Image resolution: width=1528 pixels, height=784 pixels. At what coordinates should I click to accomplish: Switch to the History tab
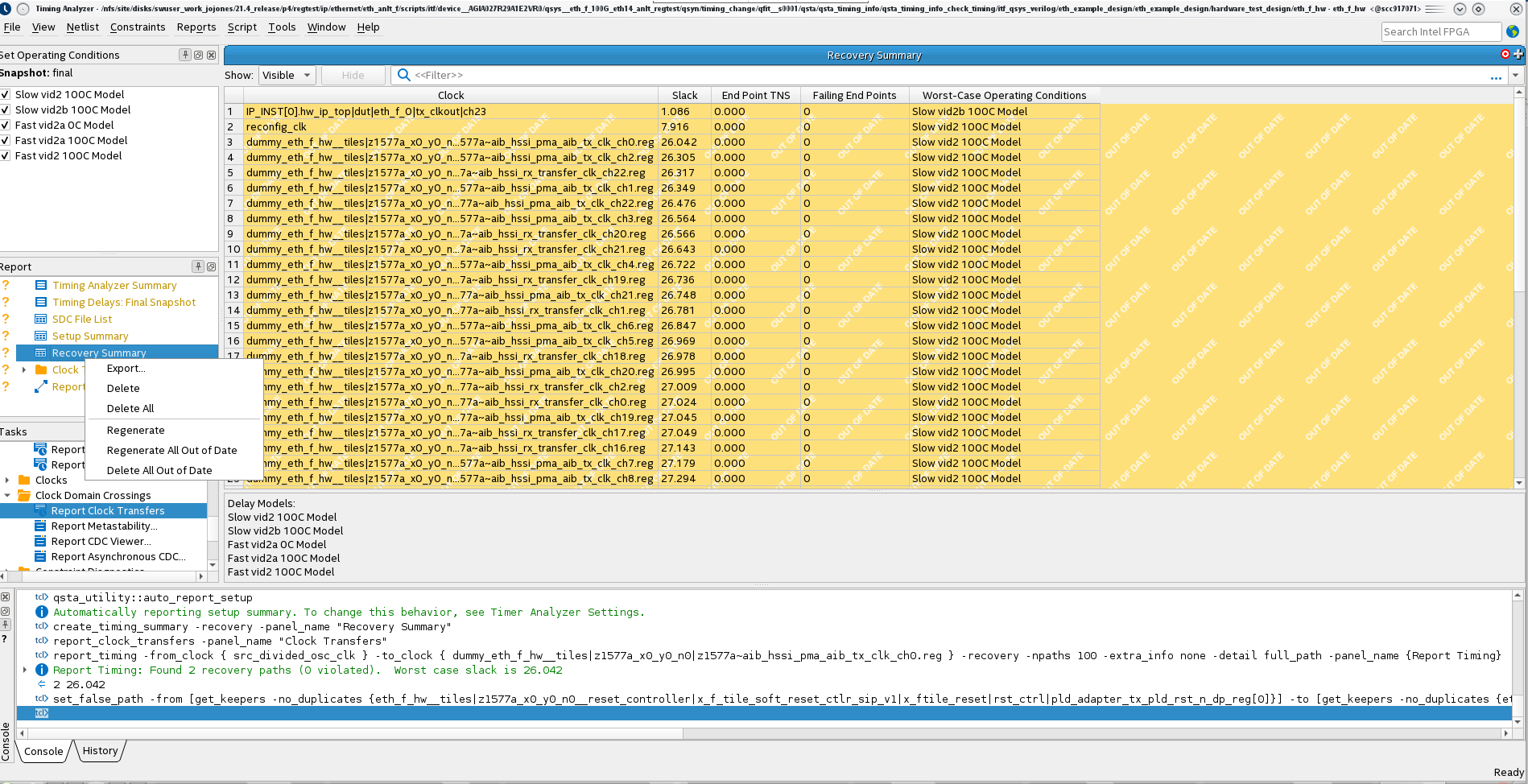click(100, 751)
